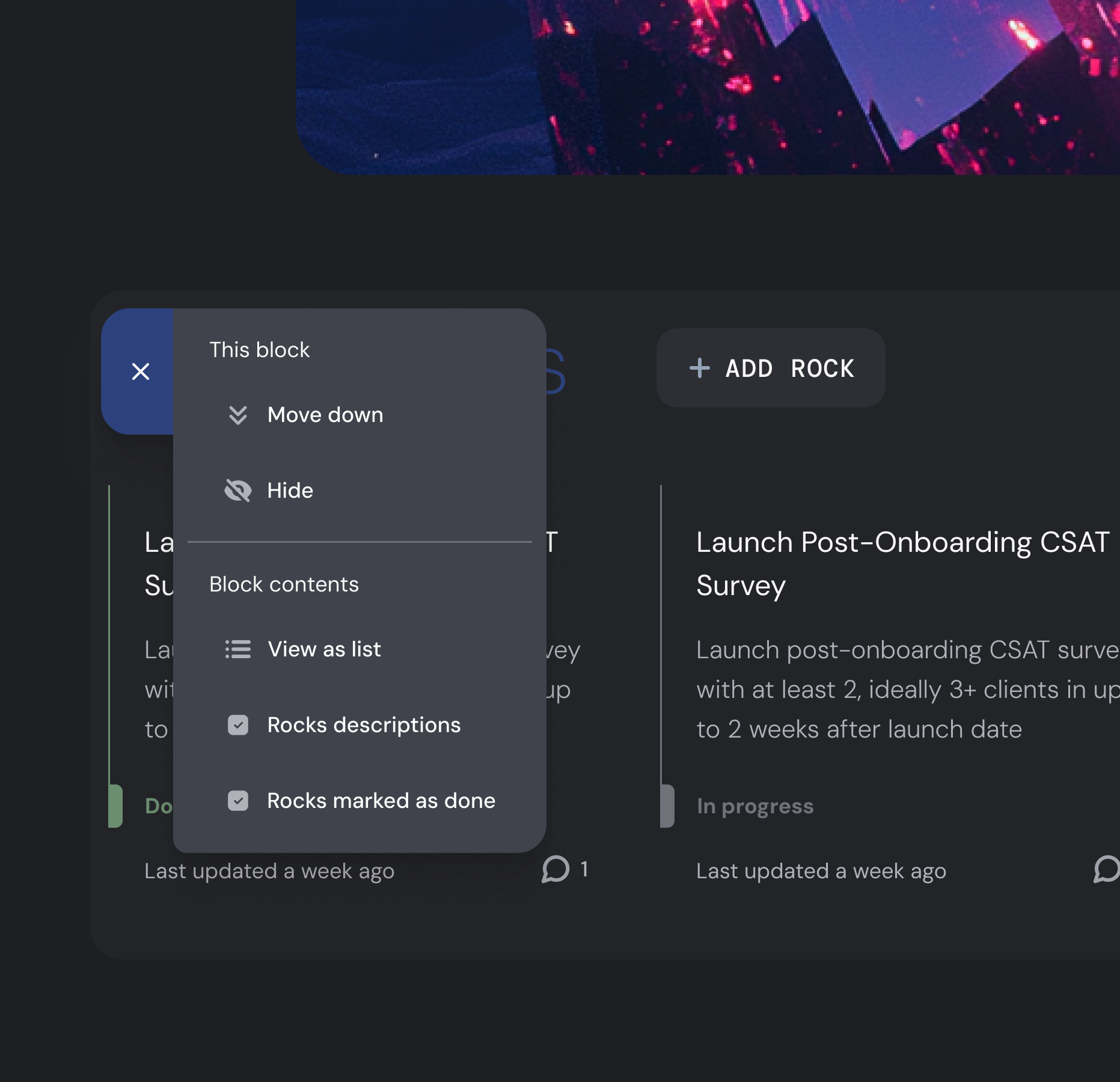The width and height of the screenshot is (1120, 1082).
Task: Click the View as list icon
Action: [238, 649]
